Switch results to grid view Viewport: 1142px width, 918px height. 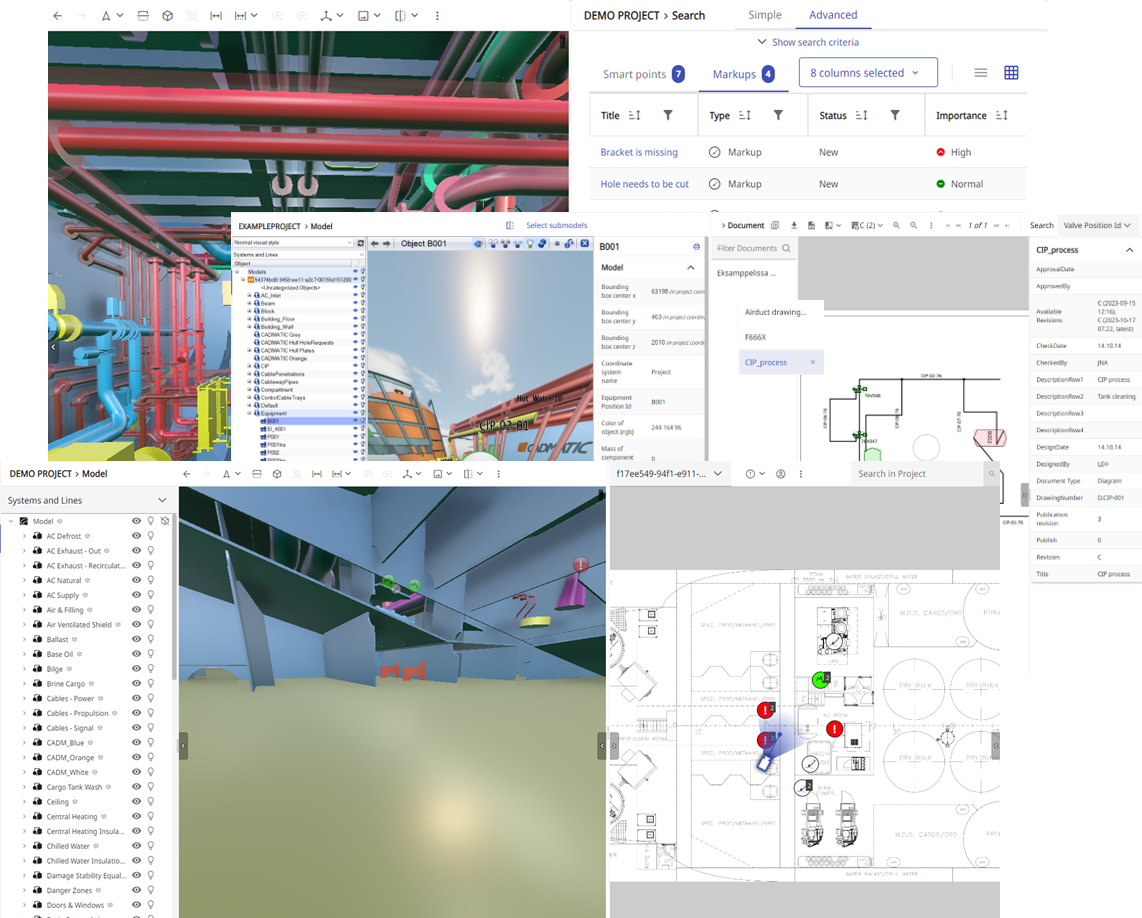[1011, 73]
